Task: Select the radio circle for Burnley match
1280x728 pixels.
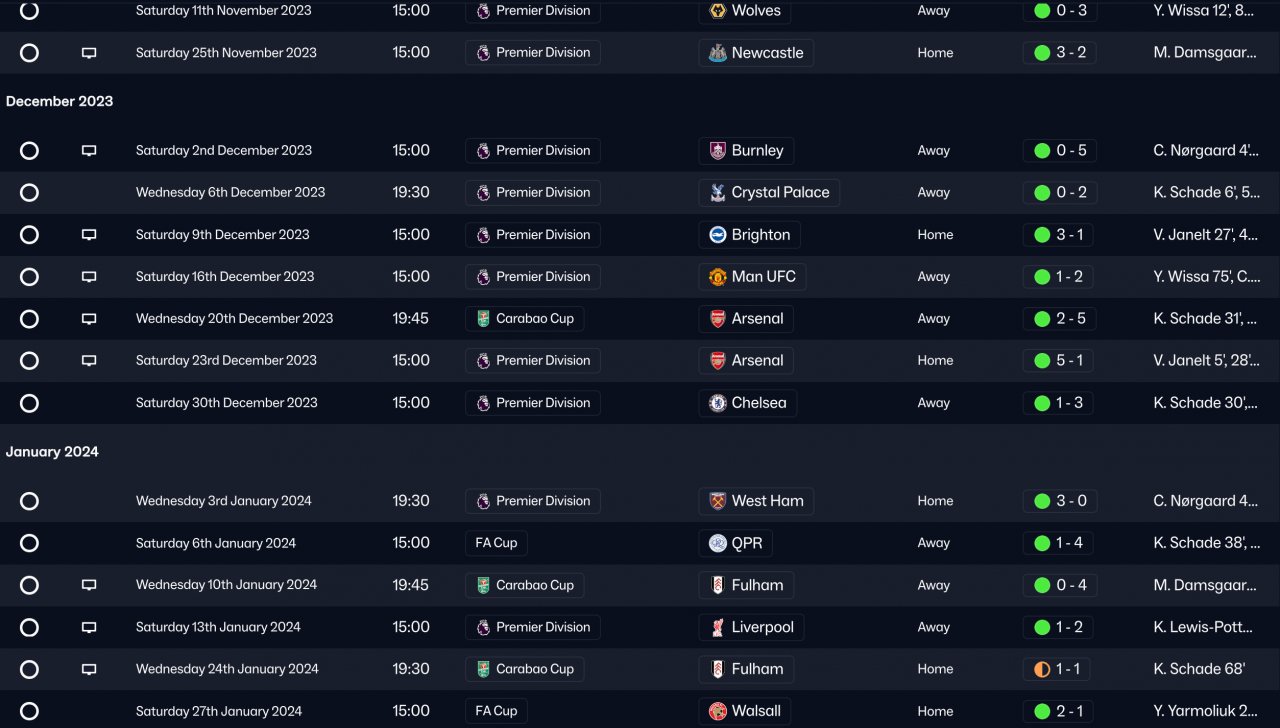Action: coord(29,151)
